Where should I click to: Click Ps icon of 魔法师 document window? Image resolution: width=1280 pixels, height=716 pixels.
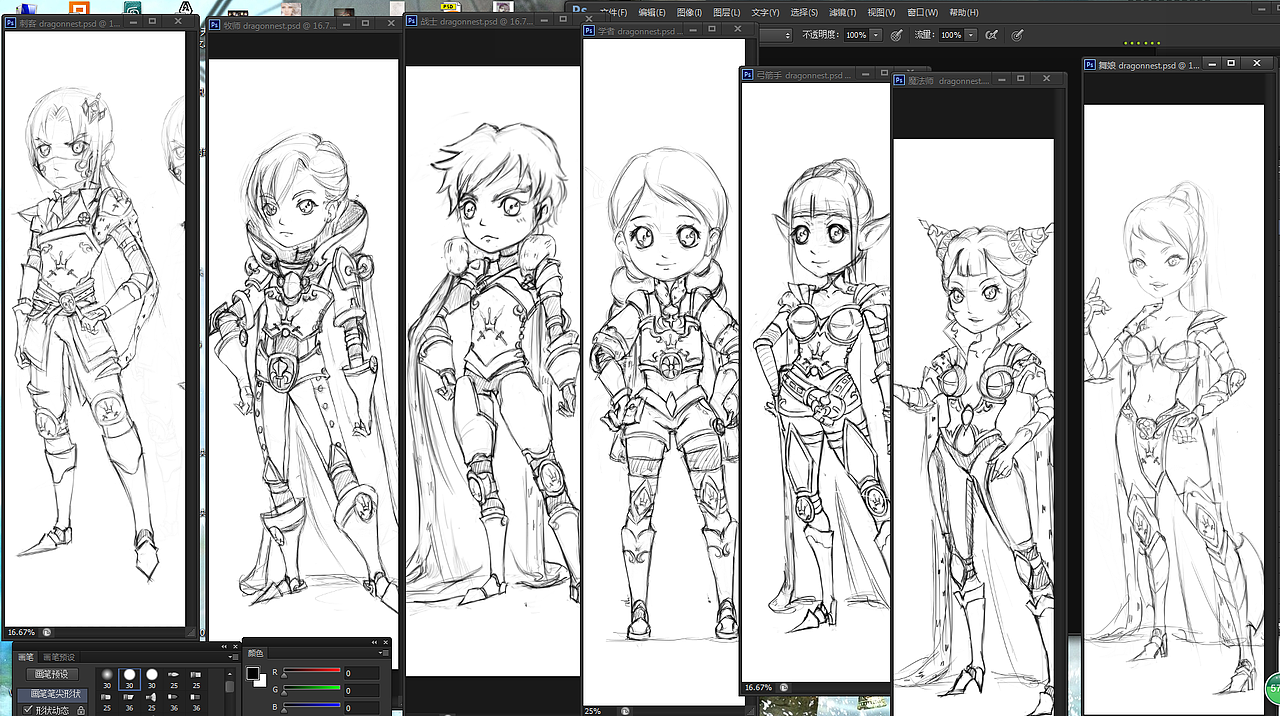[901, 80]
